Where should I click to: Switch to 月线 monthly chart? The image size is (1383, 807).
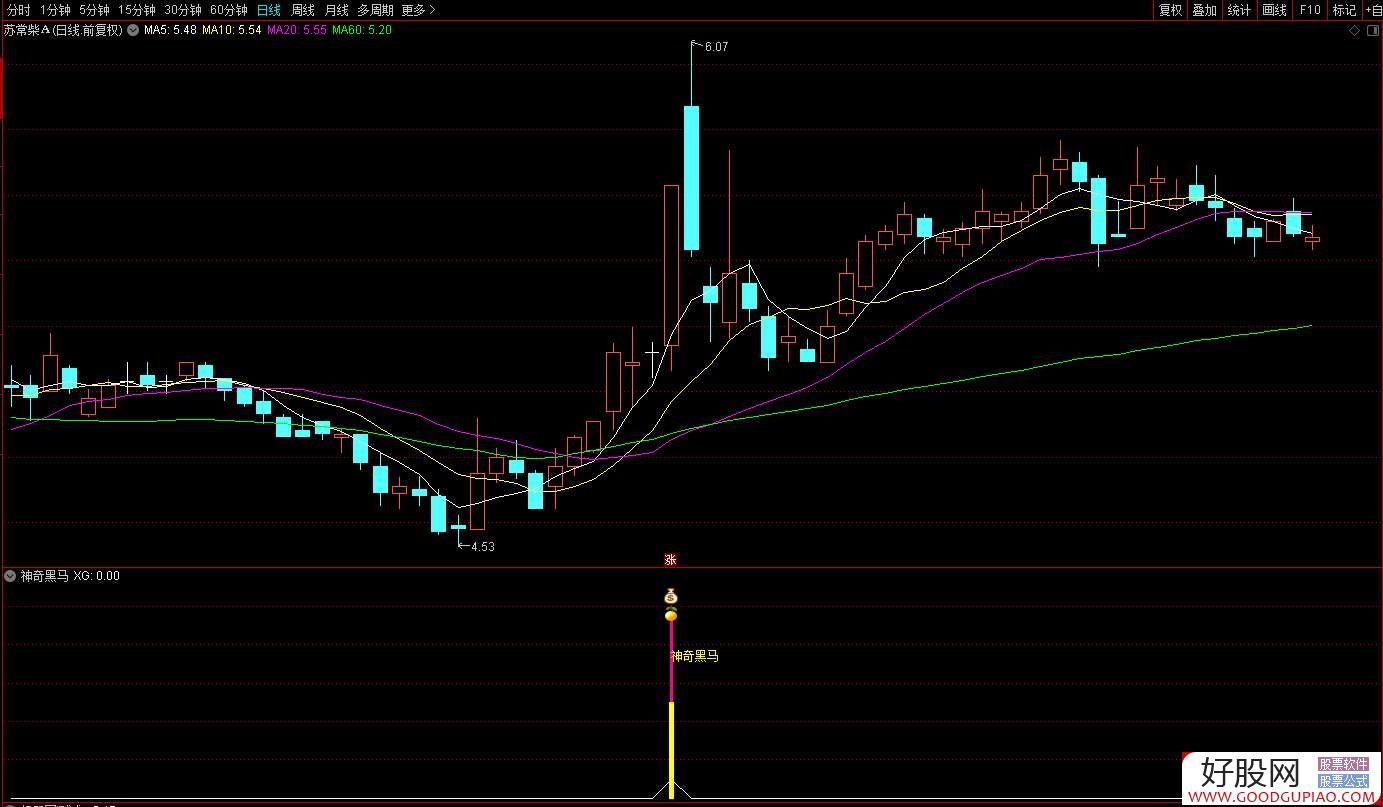336,10
